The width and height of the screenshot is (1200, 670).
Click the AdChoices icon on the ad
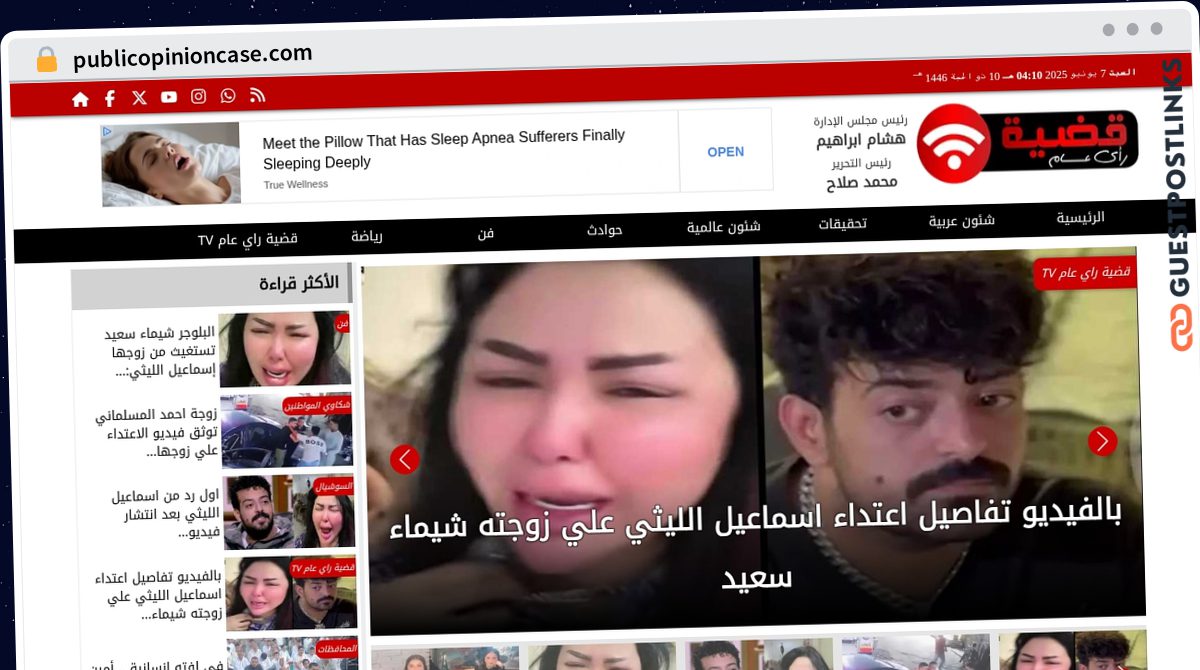click(x=107, y=131)
